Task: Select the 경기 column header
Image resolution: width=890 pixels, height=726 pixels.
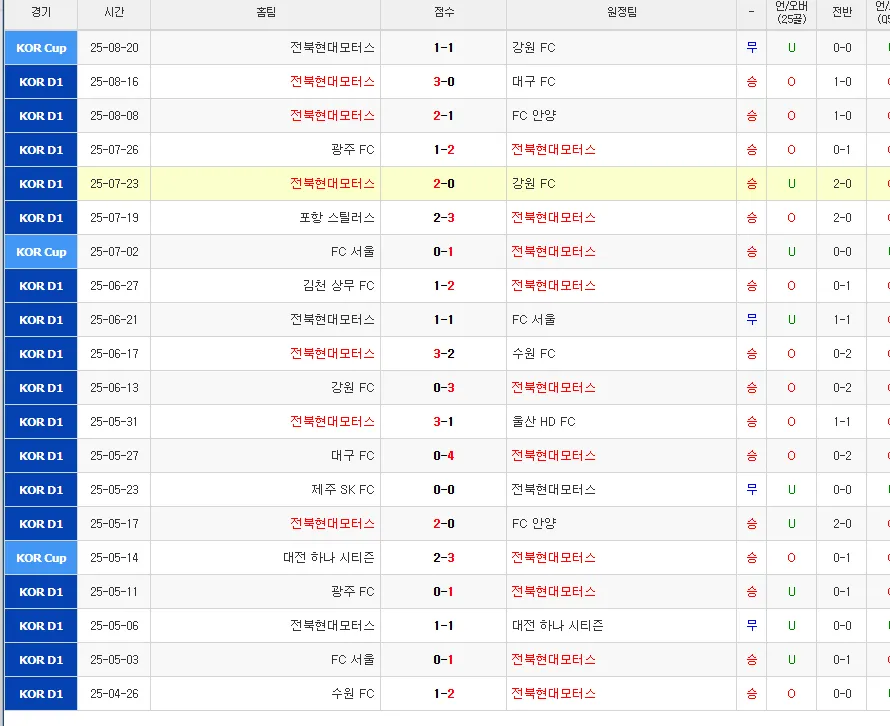Action: pyautogui.click(x=41, y=12)
